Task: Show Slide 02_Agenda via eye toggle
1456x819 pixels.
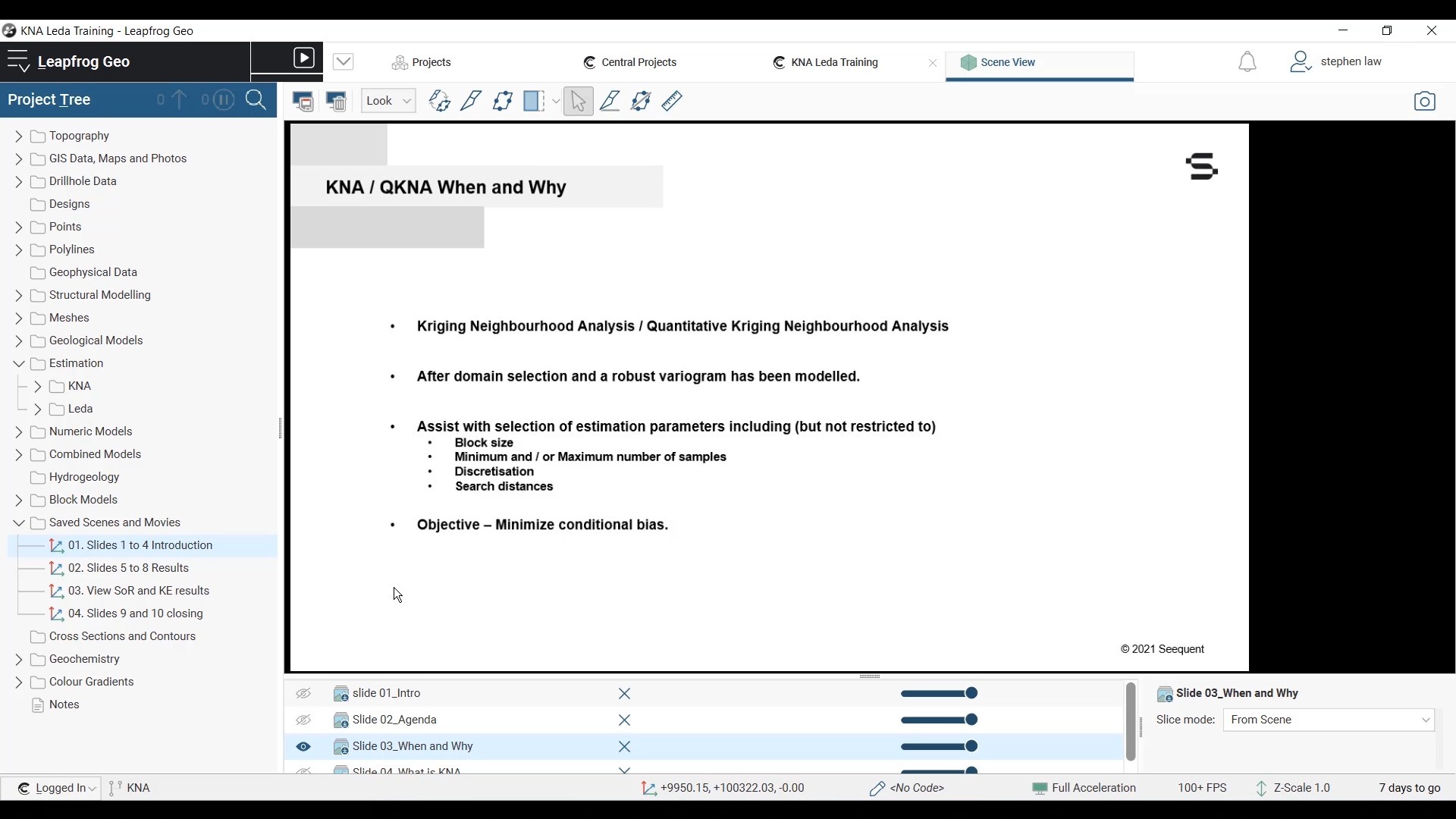Action: [x=303, y=720]
